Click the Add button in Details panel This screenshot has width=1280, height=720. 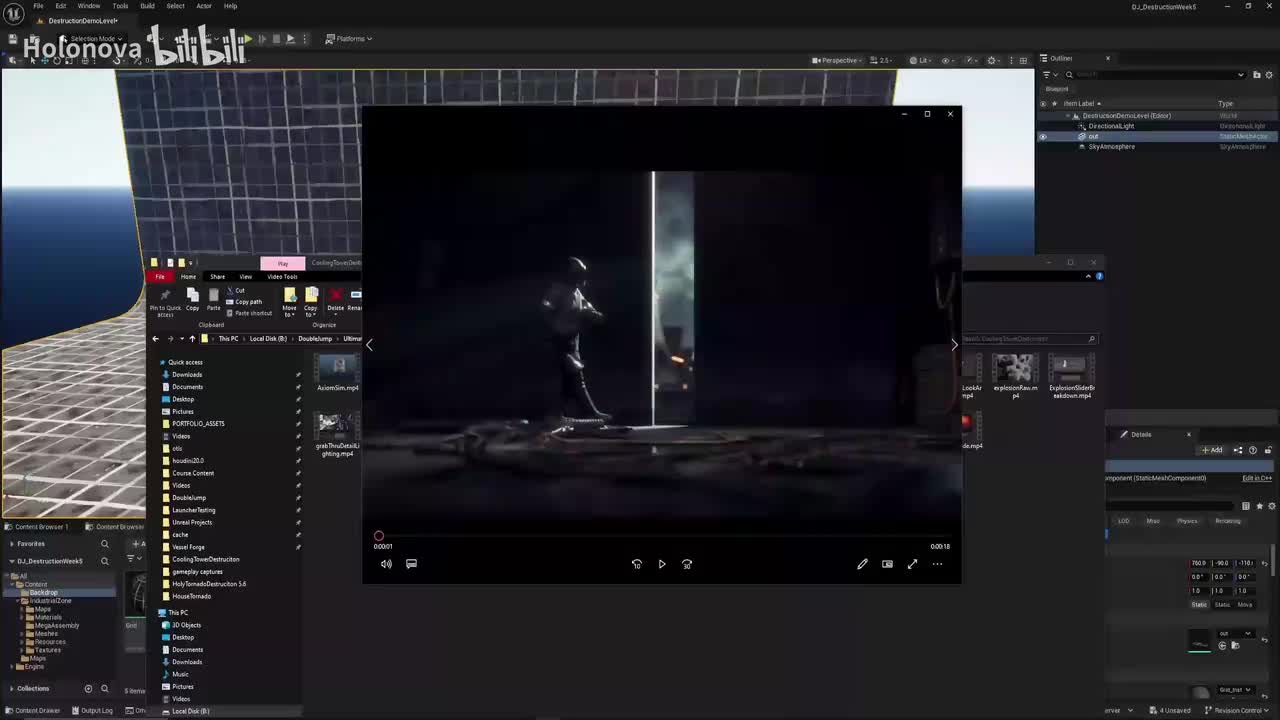pyautogui.click(x=1212, y=450)
